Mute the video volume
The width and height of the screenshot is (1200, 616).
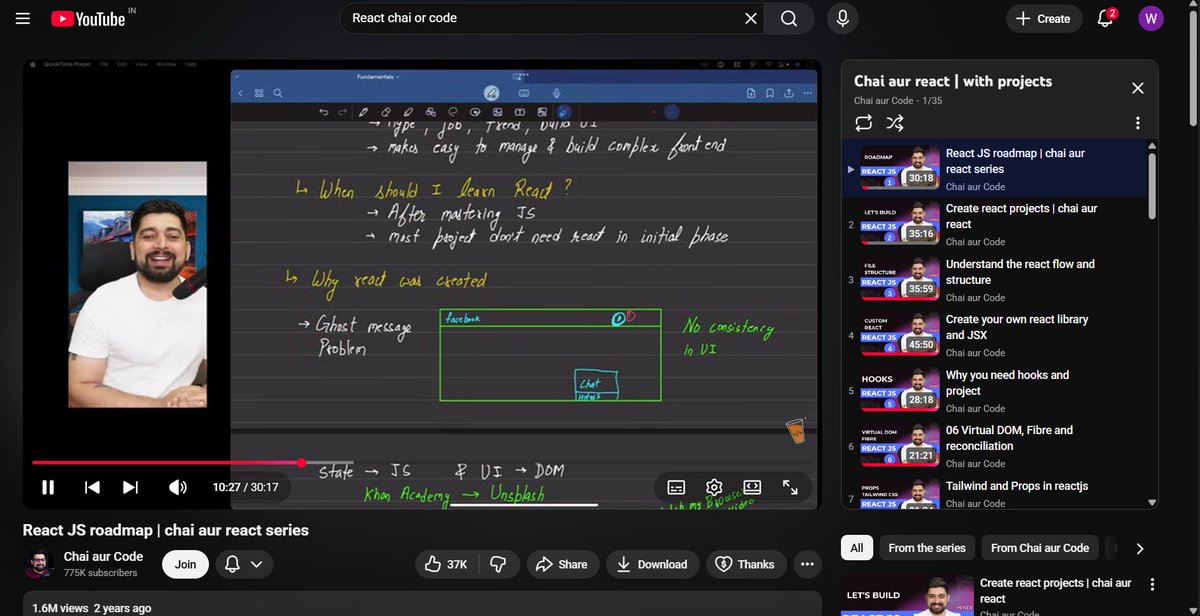(178, 487)
